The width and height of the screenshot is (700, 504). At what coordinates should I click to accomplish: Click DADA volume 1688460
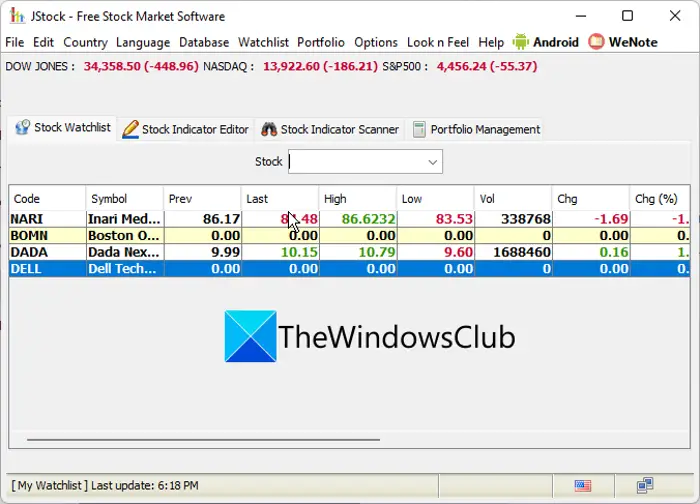513,252
